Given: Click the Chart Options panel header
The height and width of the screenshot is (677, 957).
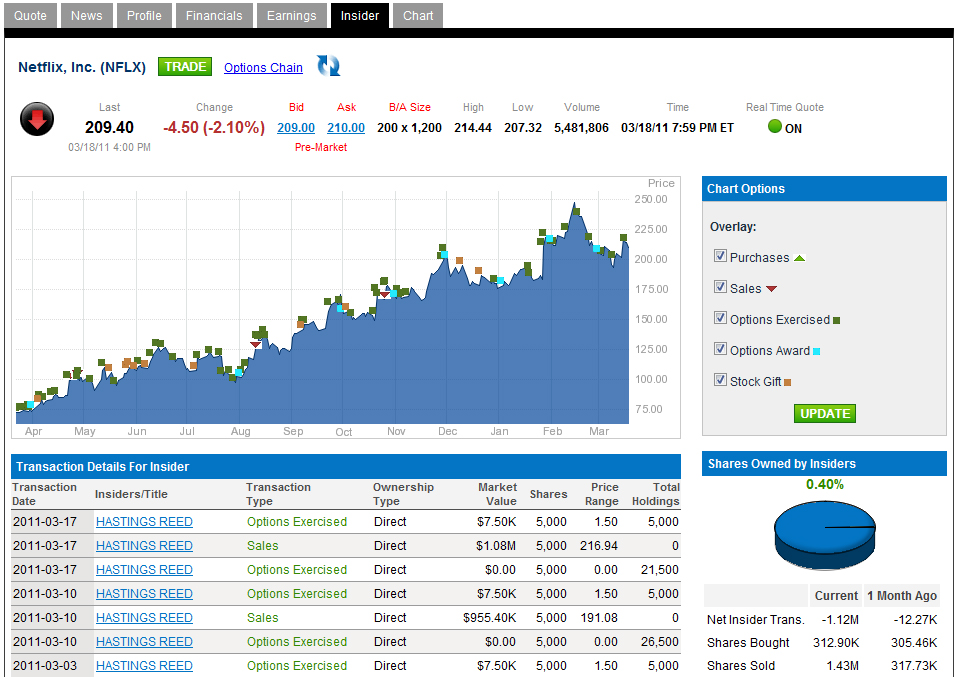Looking at the screenshot, I should point(824,189).
